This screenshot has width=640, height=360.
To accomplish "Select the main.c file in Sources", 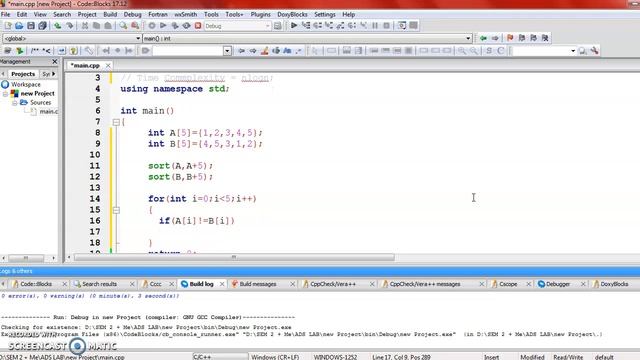I will point(49,111).
